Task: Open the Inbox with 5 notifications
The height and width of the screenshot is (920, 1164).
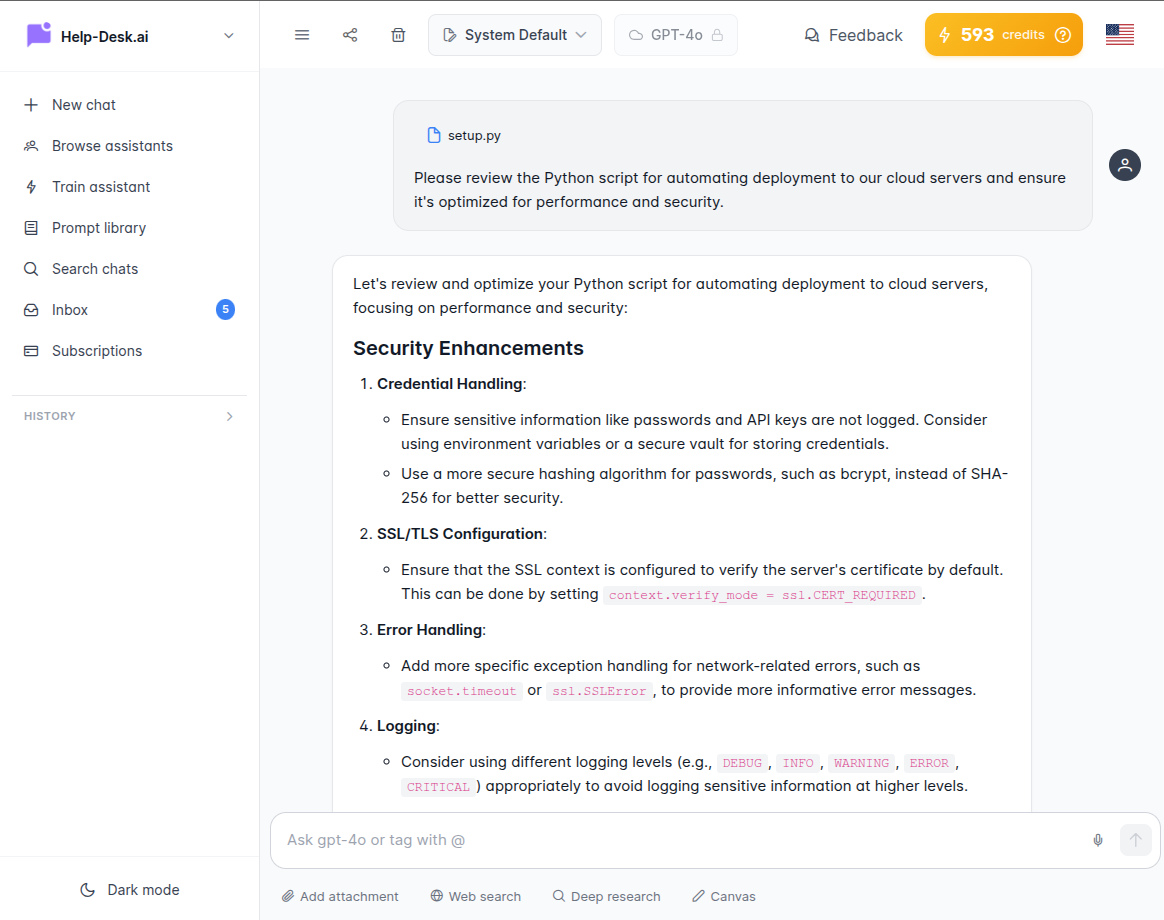Action: point(69,309)
